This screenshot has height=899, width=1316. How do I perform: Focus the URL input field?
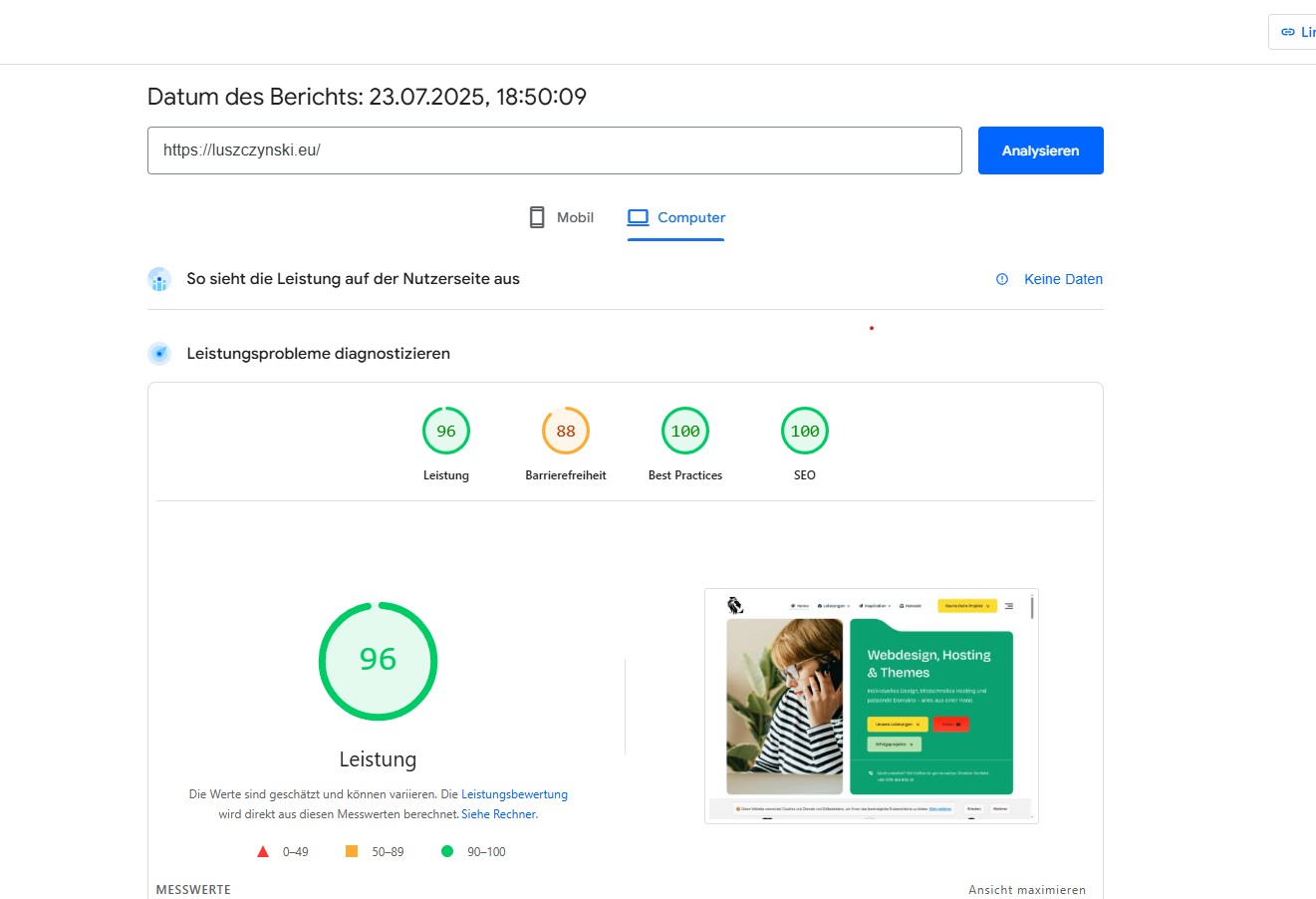555,150
